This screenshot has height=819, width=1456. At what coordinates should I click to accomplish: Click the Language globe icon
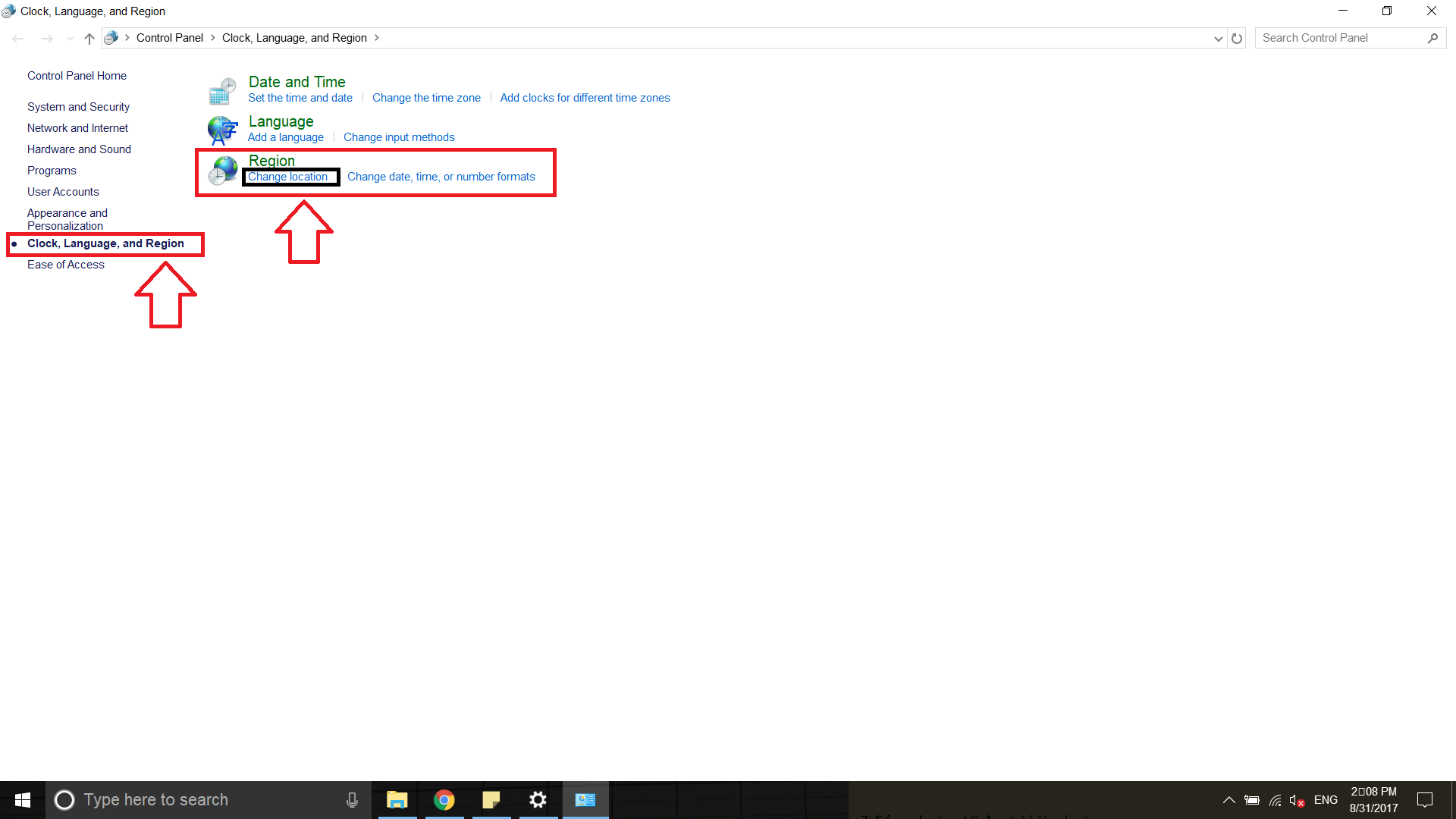(x=221, y=129)
